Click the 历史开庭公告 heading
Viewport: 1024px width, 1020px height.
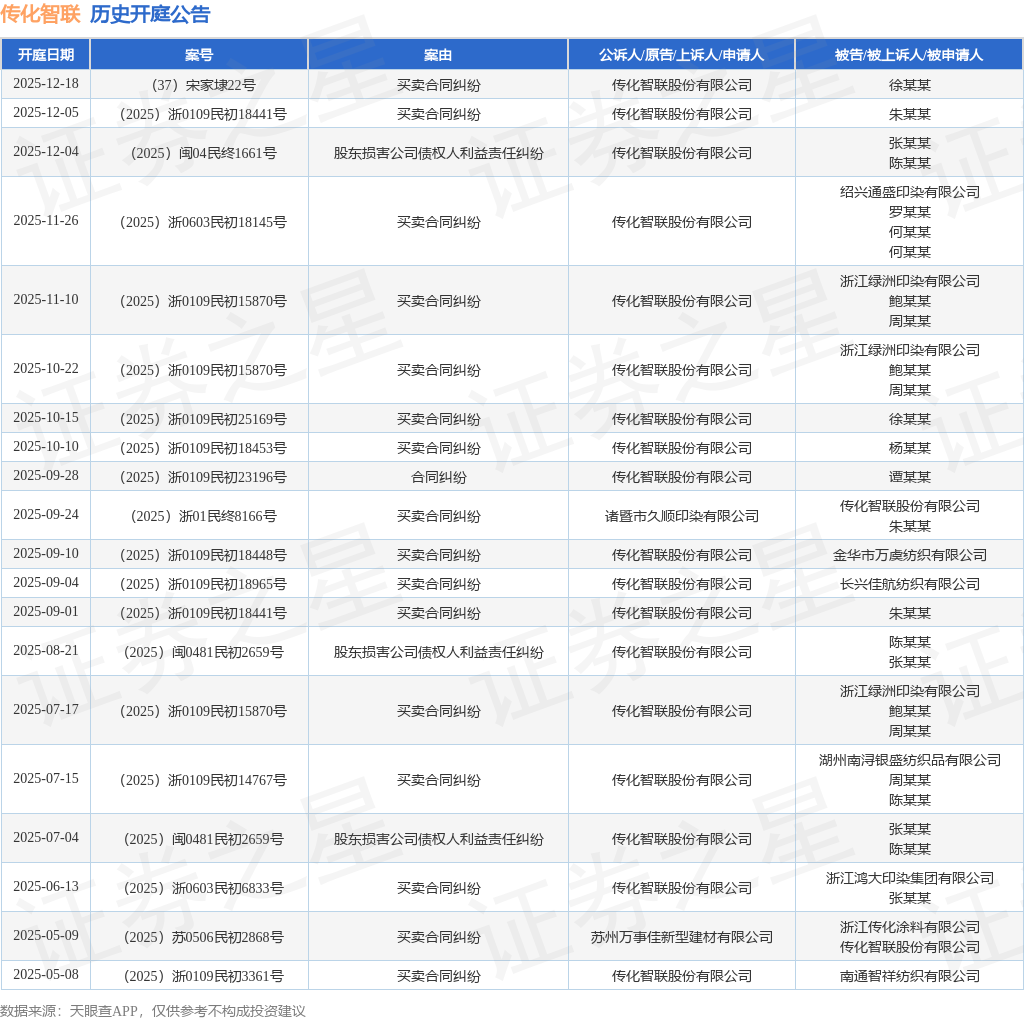click(150, 14)
